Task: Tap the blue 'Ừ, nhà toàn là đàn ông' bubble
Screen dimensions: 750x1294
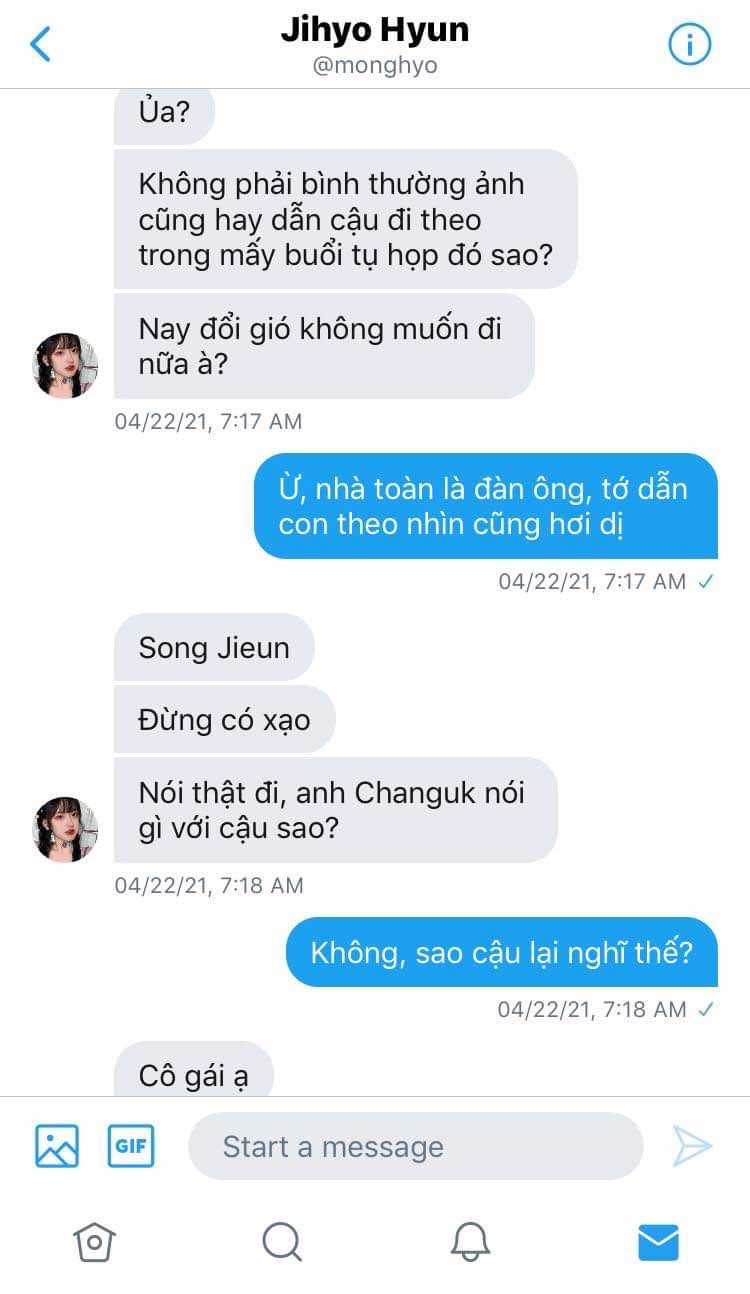Action: click(486, 506)
